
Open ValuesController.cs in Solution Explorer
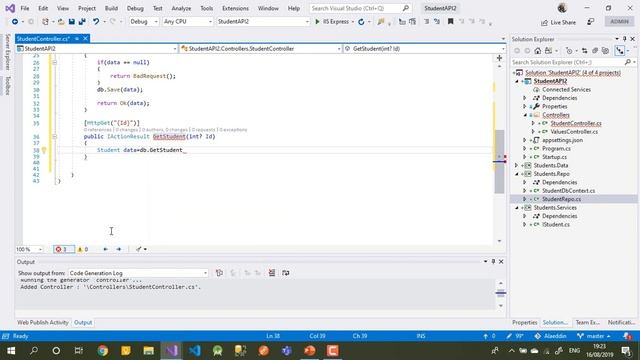574,132
